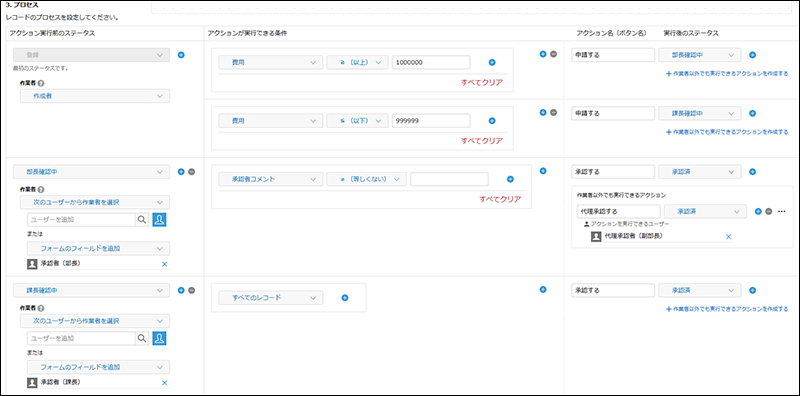Viewport: 800px width, 396px height.
Task: Focus the 999999 value field
Action: tap(431, 121)
